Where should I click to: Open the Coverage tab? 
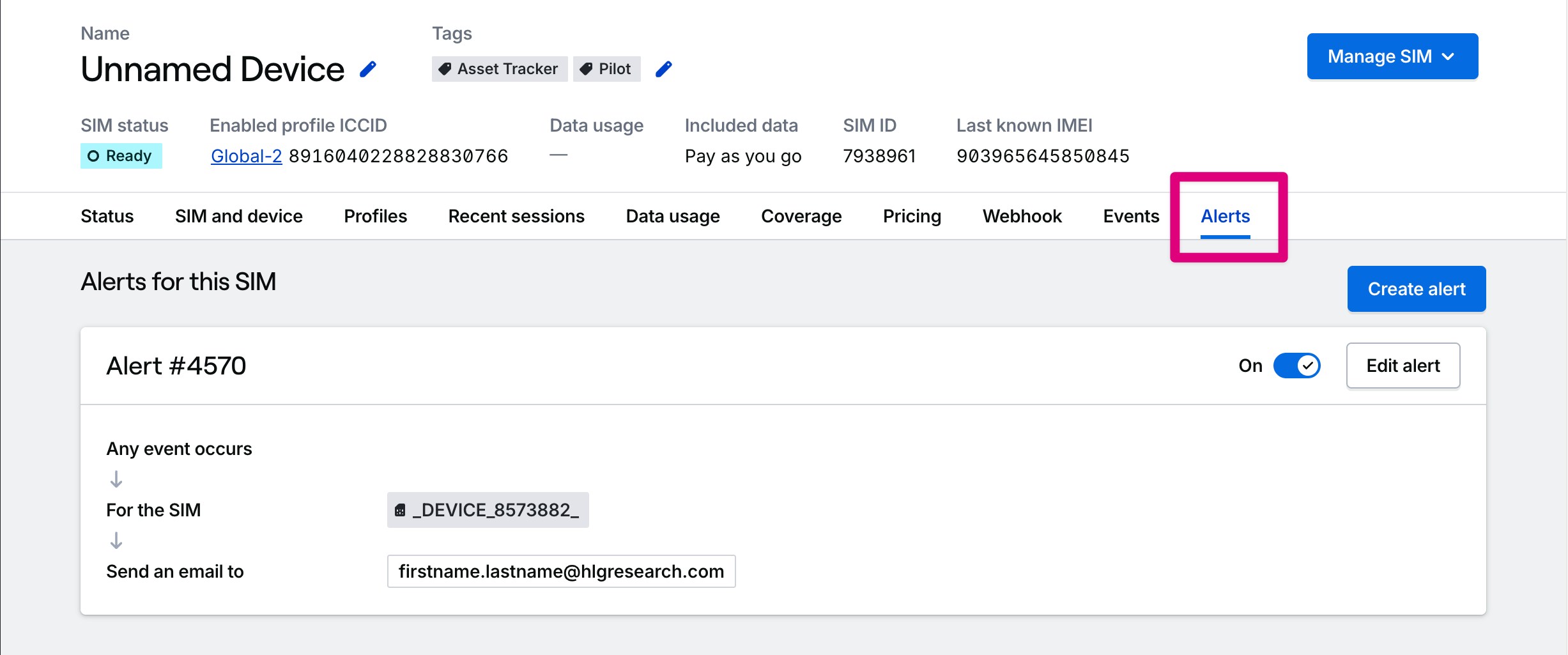pos(801,216)
